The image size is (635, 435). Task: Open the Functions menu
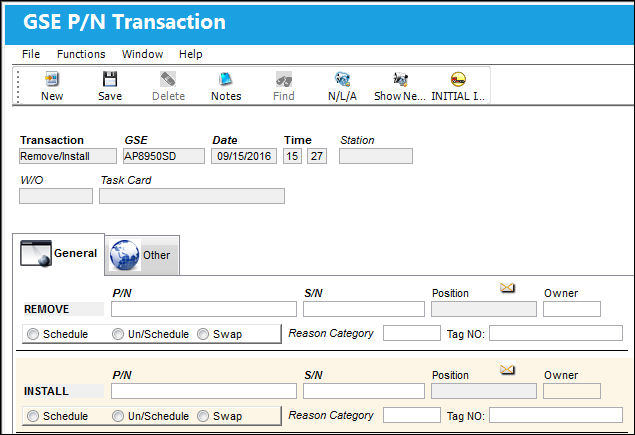coord(81,54)
